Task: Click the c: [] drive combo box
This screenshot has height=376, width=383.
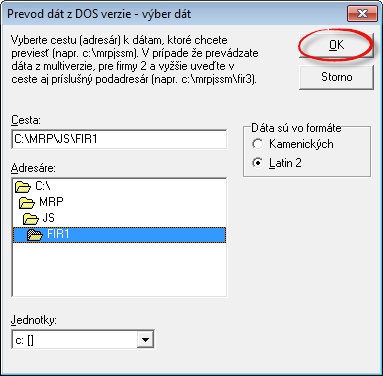Action: (x=83, y=340)
